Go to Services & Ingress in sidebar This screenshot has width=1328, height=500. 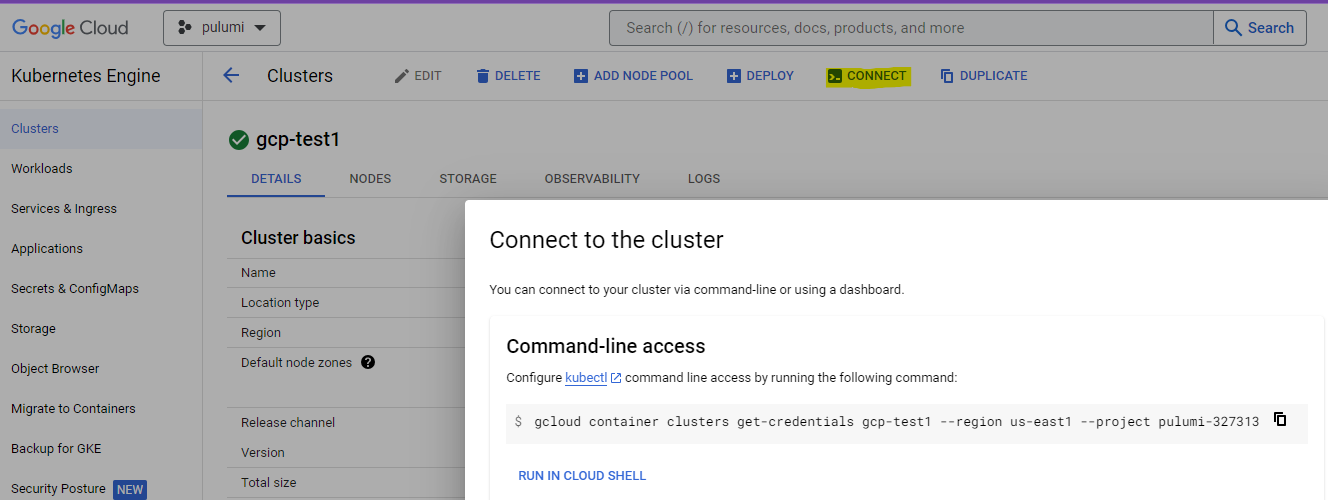click(x=64, y=209)
